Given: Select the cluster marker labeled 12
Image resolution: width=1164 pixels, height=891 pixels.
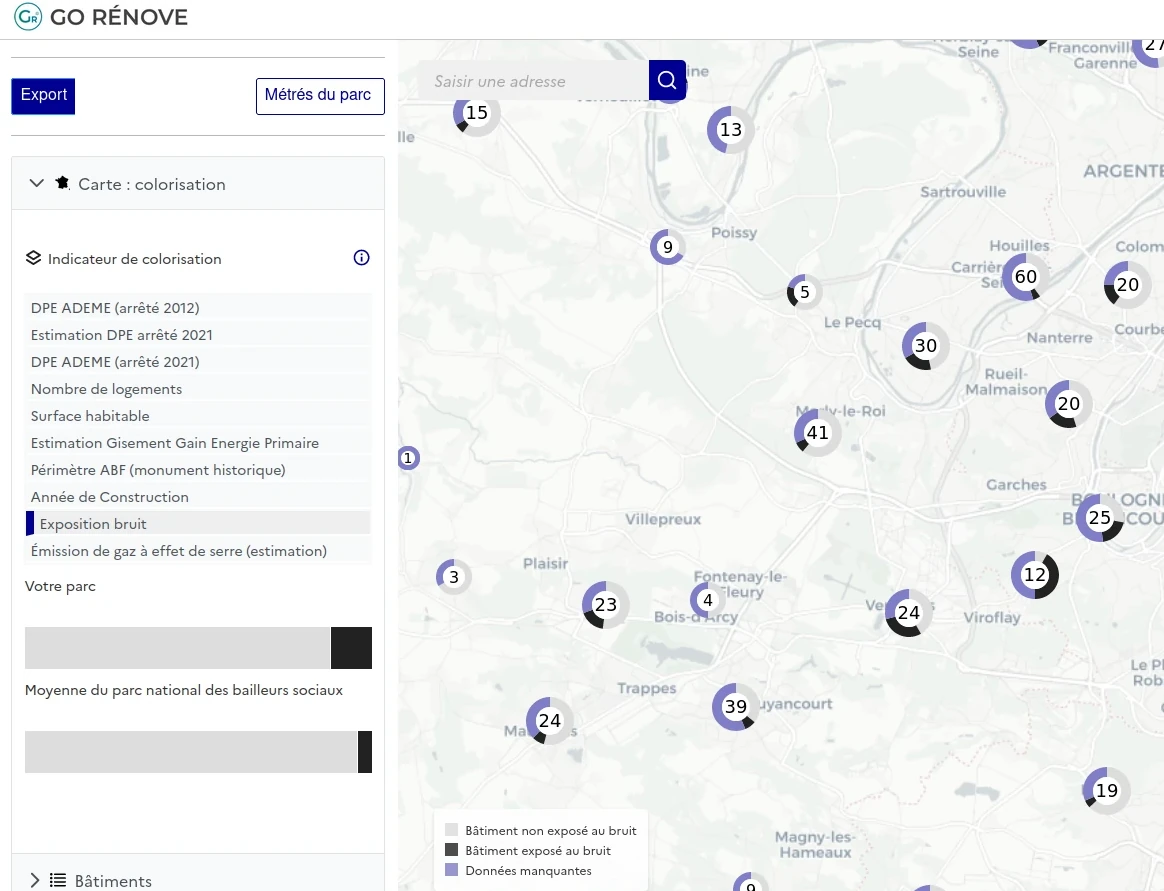Looking at the screenshot, I should click(x=1034, y=575).
